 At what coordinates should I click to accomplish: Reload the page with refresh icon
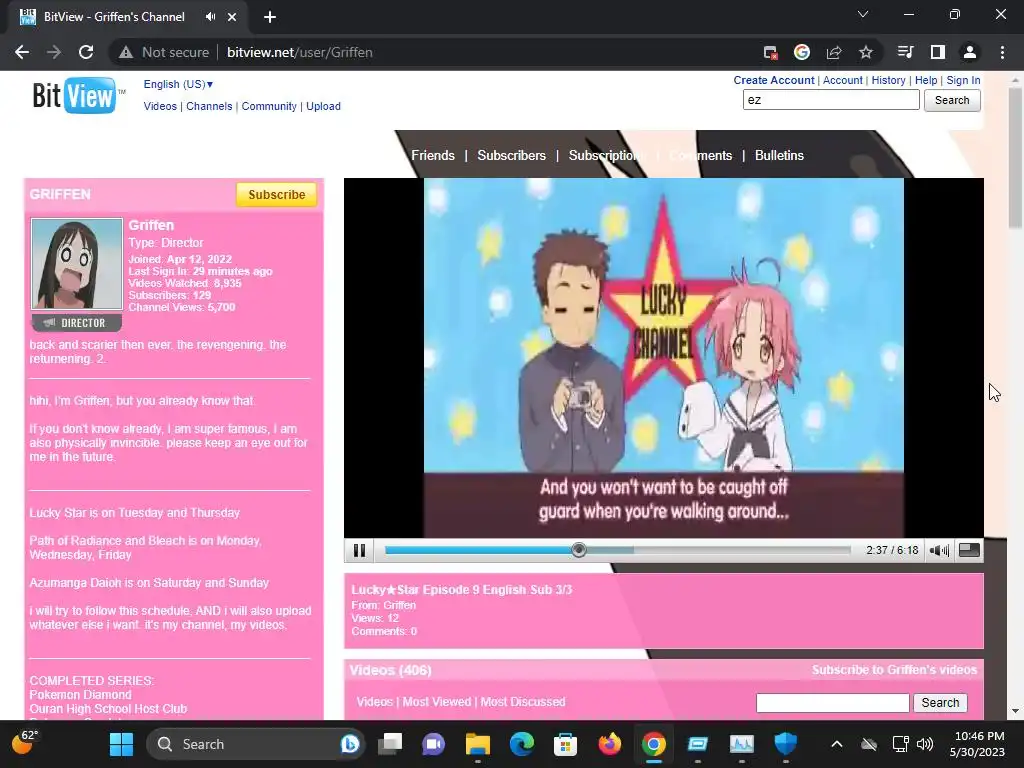[86, 52]
